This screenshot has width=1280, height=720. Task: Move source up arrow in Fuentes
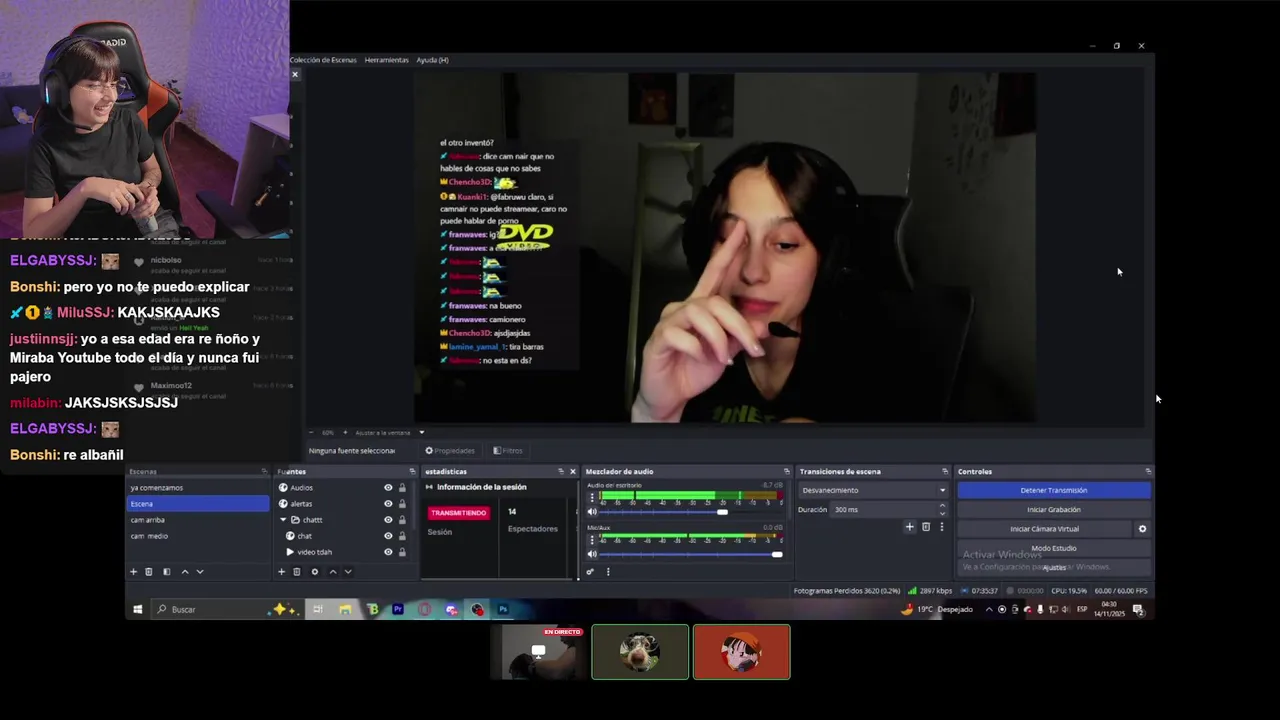click(333, 572)
